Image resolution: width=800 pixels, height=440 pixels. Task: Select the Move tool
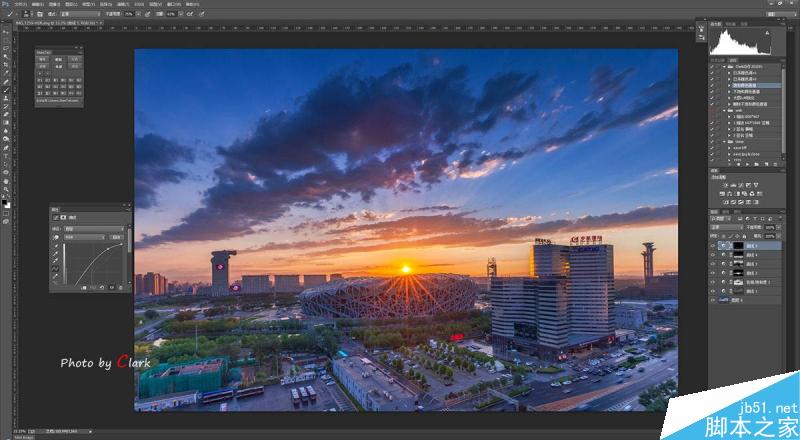coord(5,31)
